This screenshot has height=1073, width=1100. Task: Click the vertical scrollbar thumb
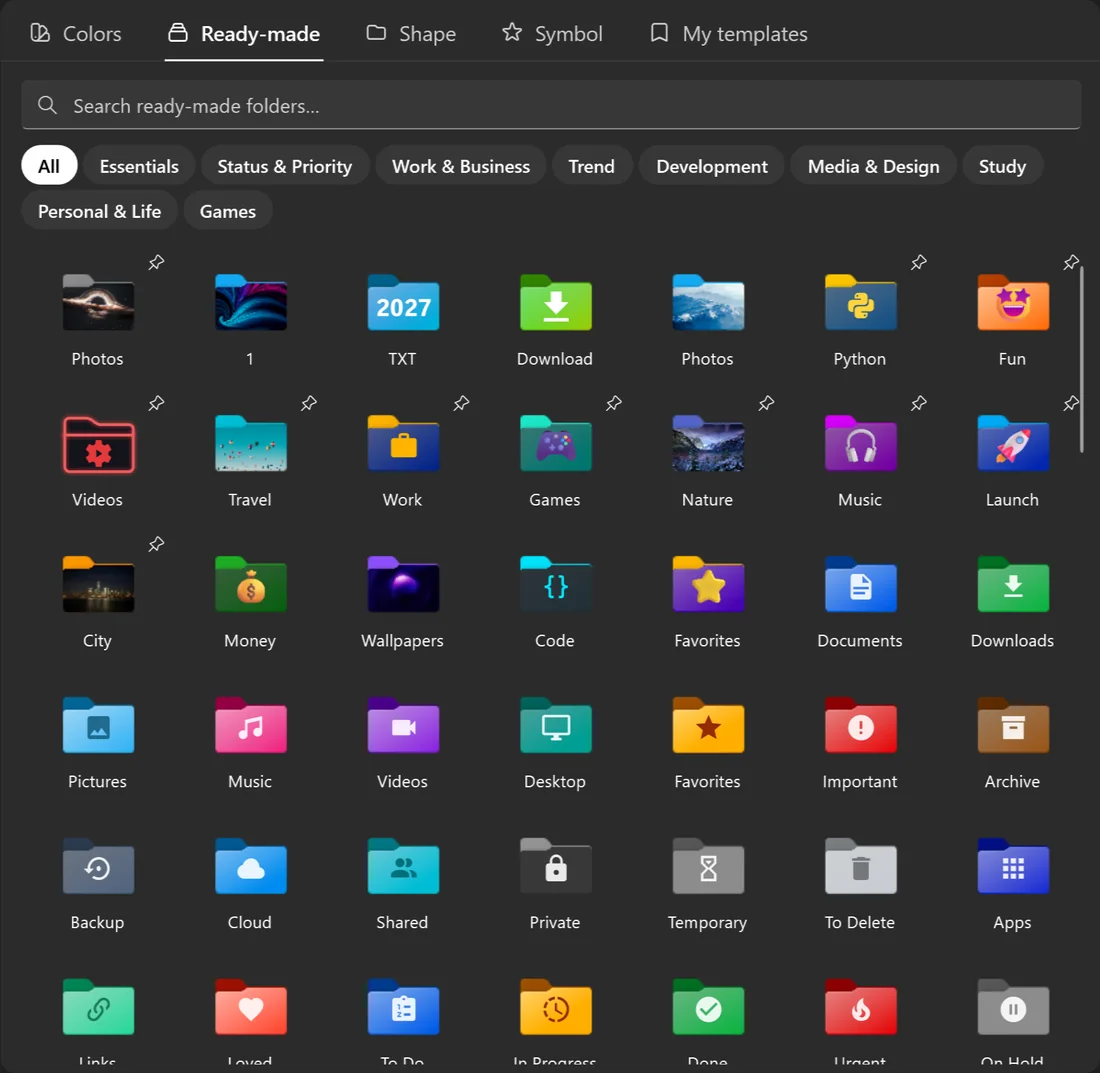(x=1081, y=359)
